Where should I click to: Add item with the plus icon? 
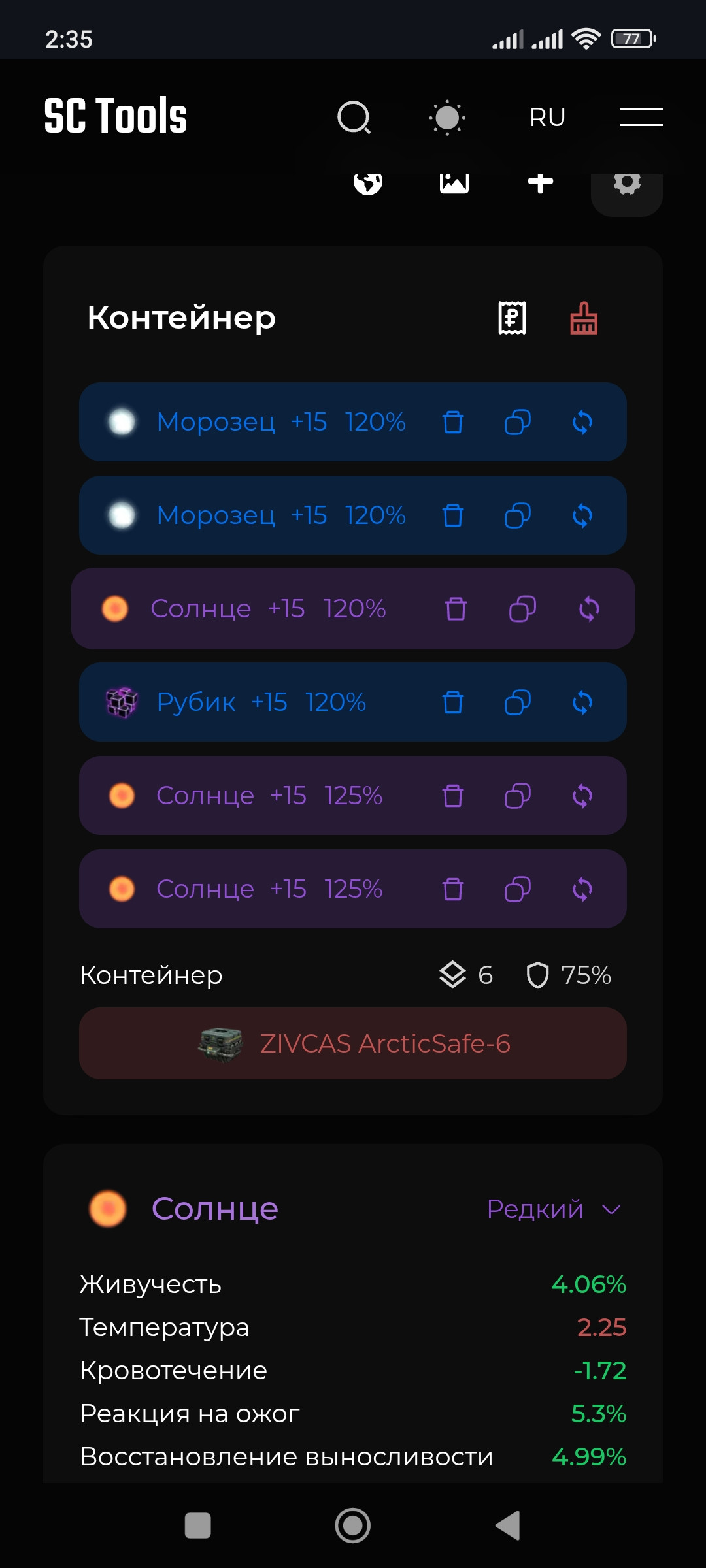[x=541, y=183]
